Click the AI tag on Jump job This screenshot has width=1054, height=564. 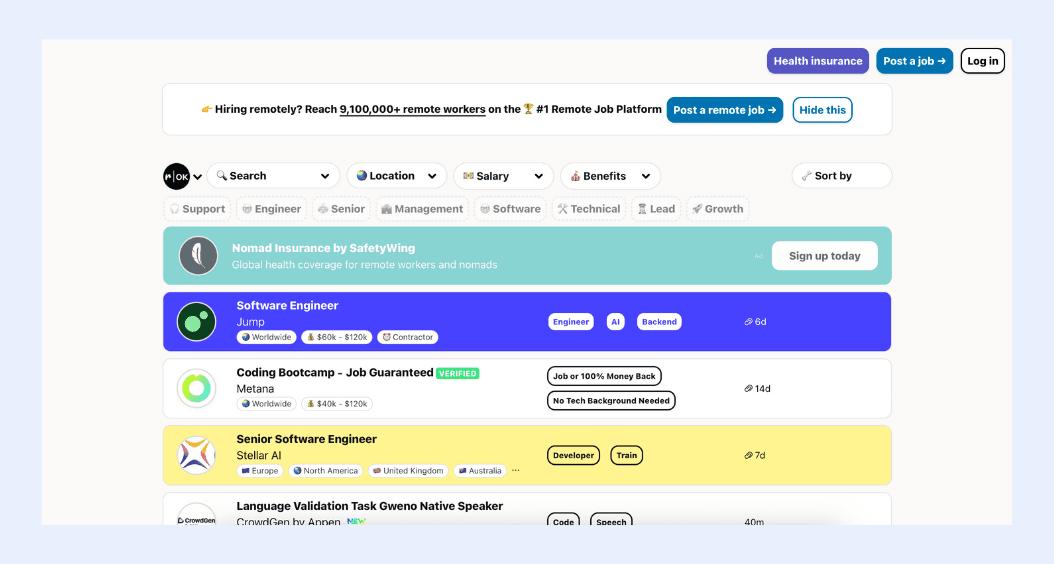coord(615,321)
